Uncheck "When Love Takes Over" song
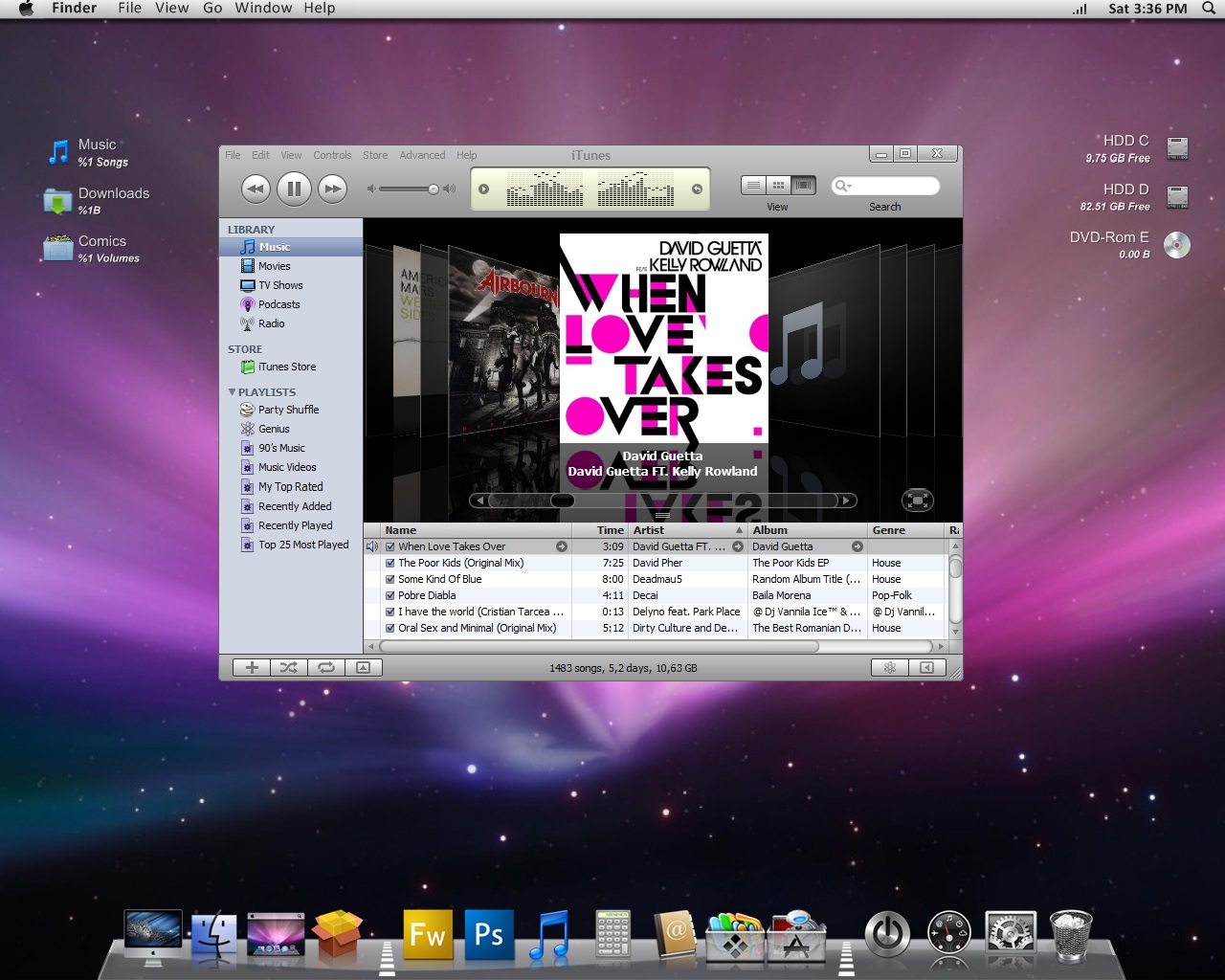The width and height of the screenshot is (1225, 980). coord(390,547)
